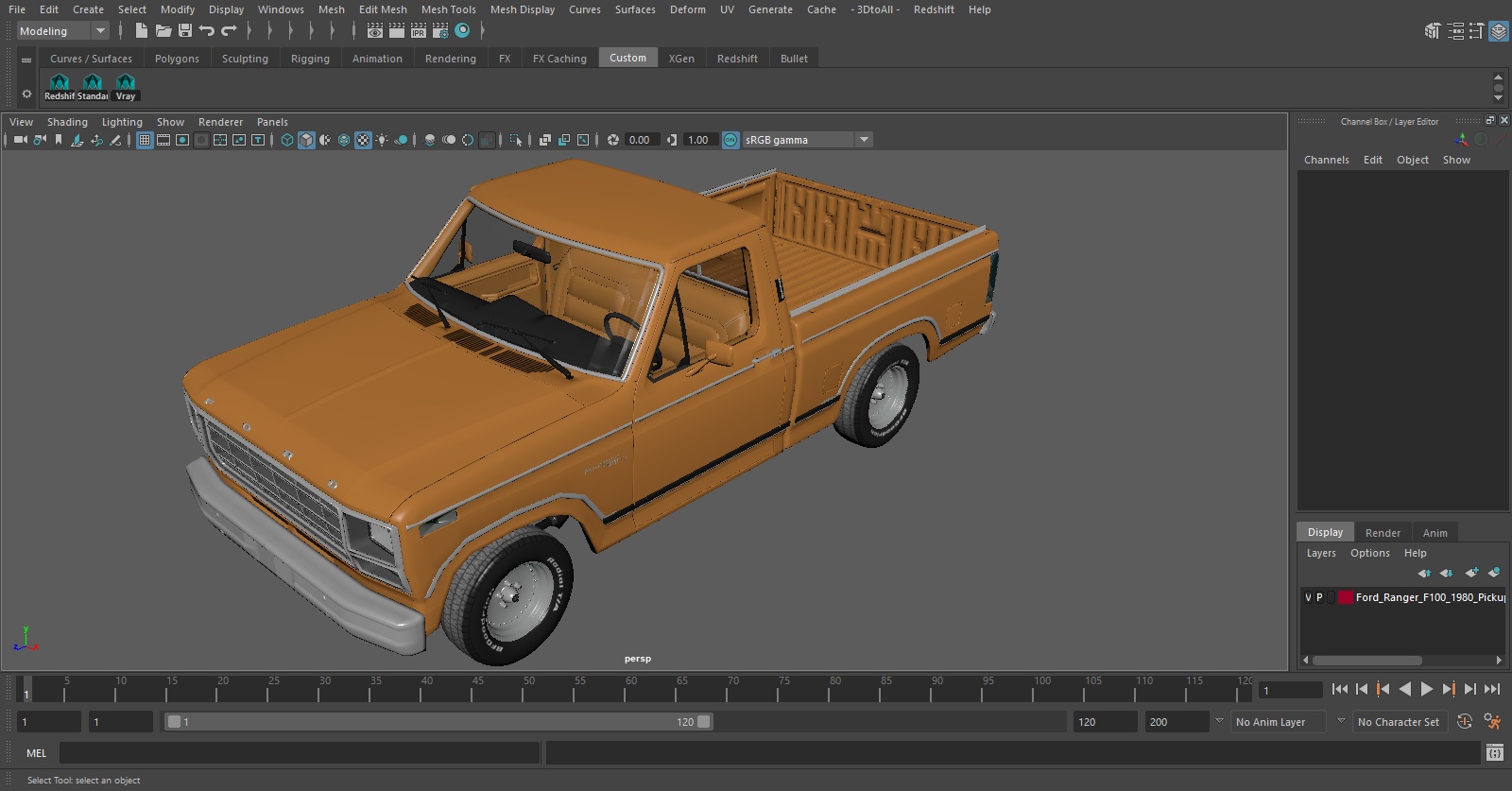Go to start of playback range
The height and width of the screenshot is (791, 1512).
click(1340, 689)
